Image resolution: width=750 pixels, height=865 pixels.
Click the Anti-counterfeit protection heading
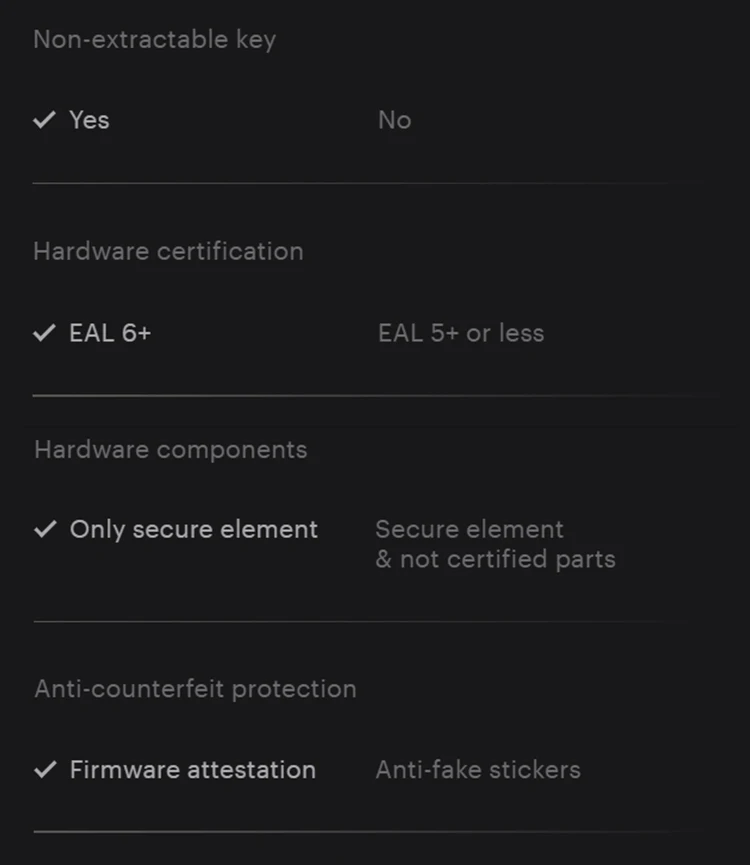195,689
